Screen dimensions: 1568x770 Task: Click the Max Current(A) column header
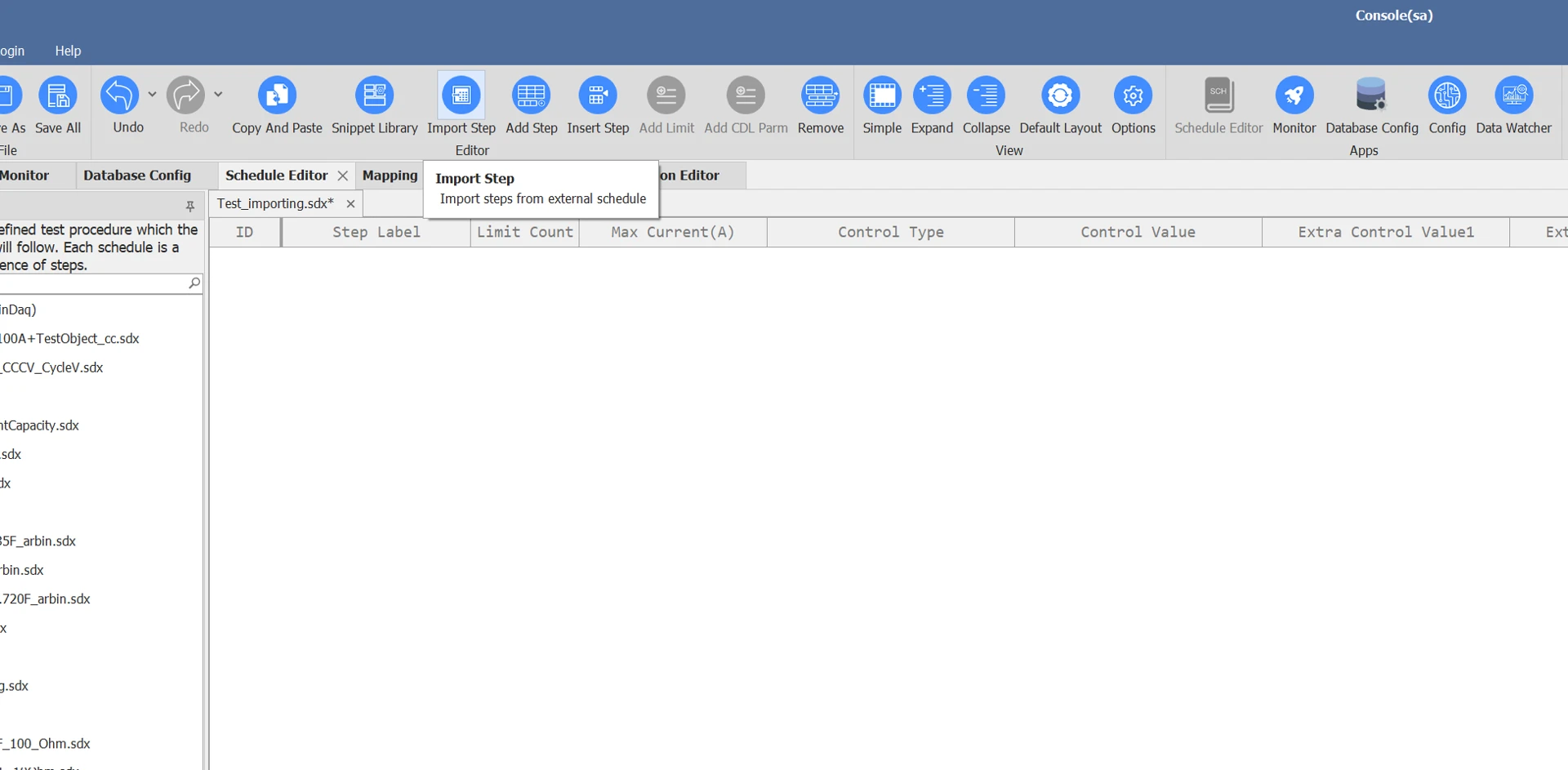coord(673,233)
